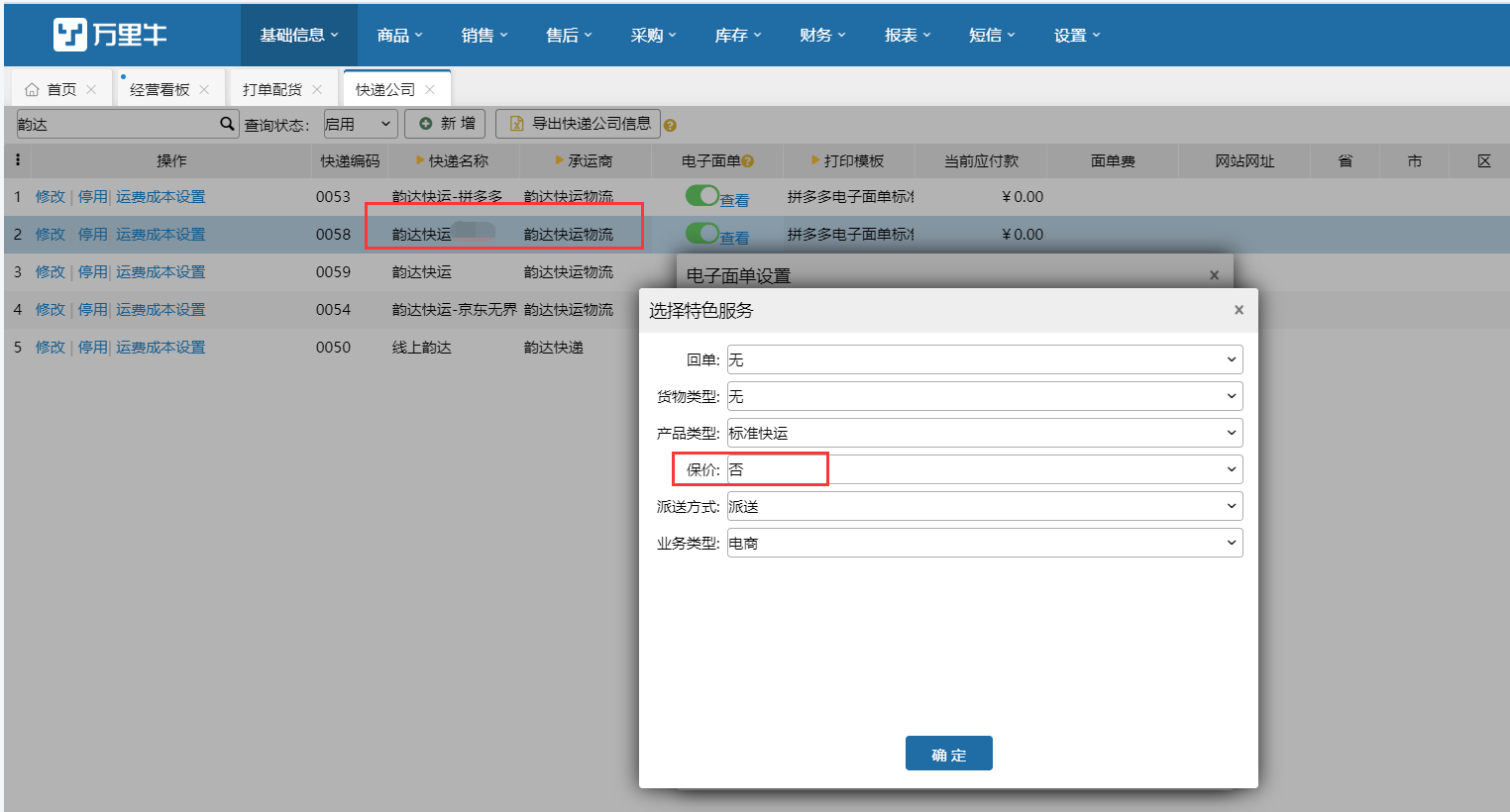Expand the 短信 menu
Viewport: 1510px width, 812px height.
992,35
